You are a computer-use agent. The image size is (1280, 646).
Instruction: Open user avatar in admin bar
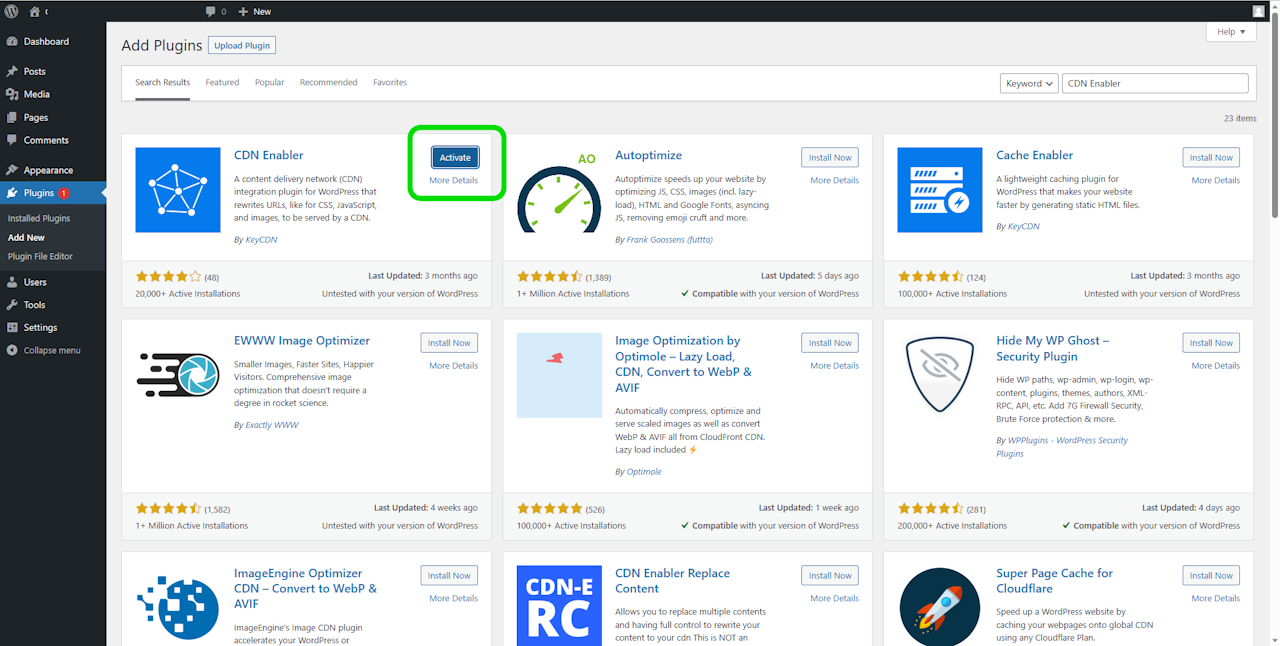pyautogui.click(x=1258, y=11)
